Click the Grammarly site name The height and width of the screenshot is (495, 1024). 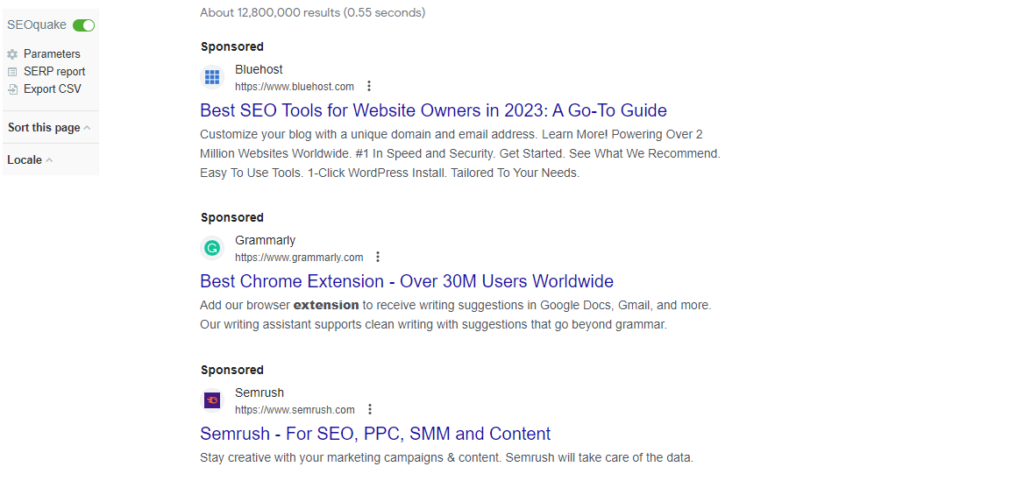265,240
